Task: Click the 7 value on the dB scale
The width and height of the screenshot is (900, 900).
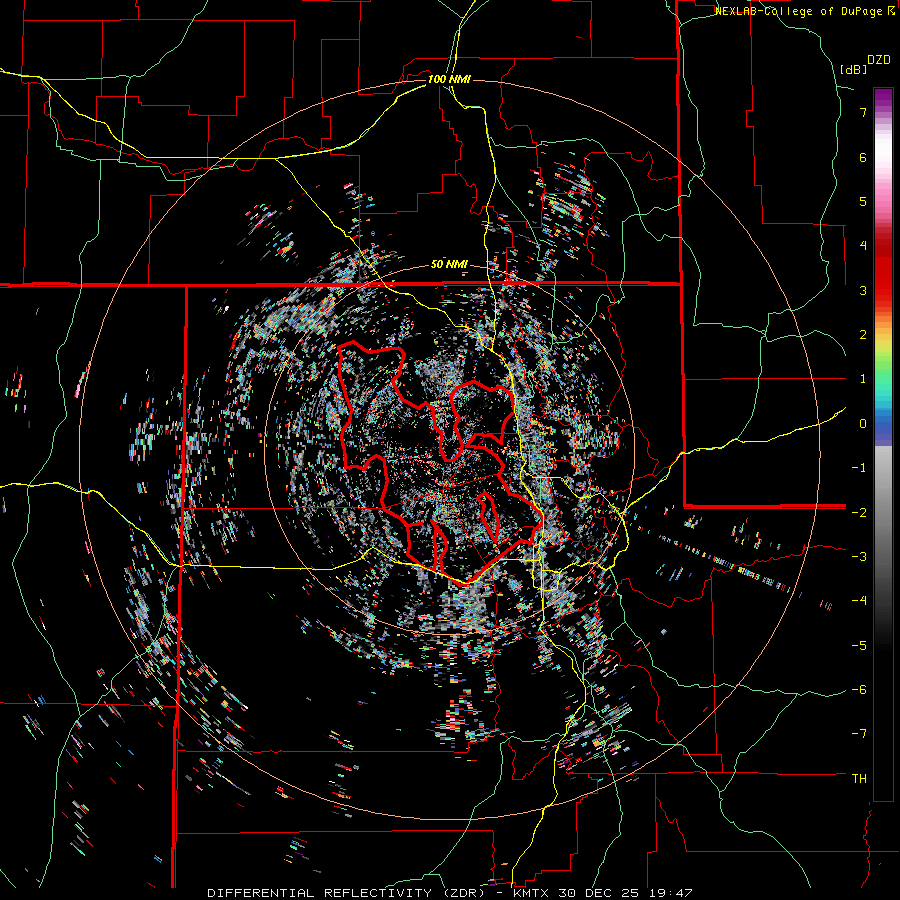Action: (x=863, y=112)
